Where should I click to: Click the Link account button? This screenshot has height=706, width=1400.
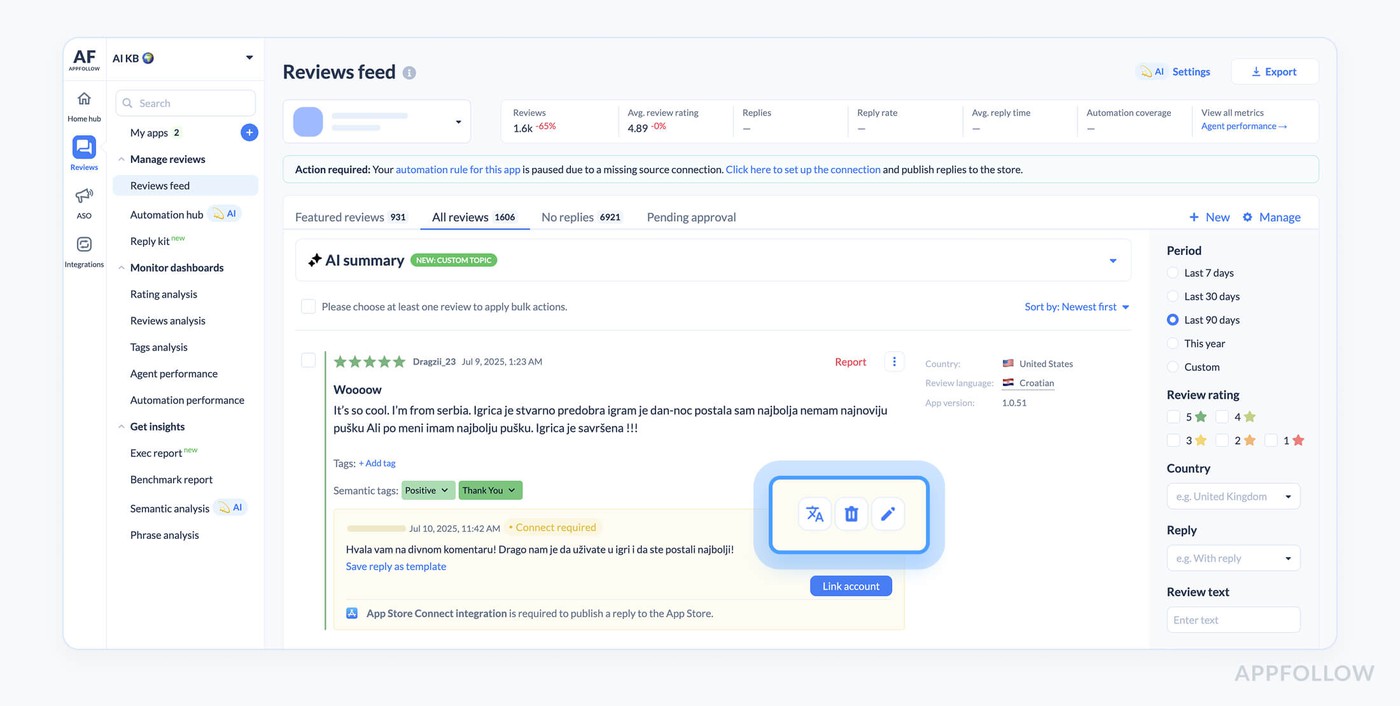pyautogui.click(x=850, y=586)
